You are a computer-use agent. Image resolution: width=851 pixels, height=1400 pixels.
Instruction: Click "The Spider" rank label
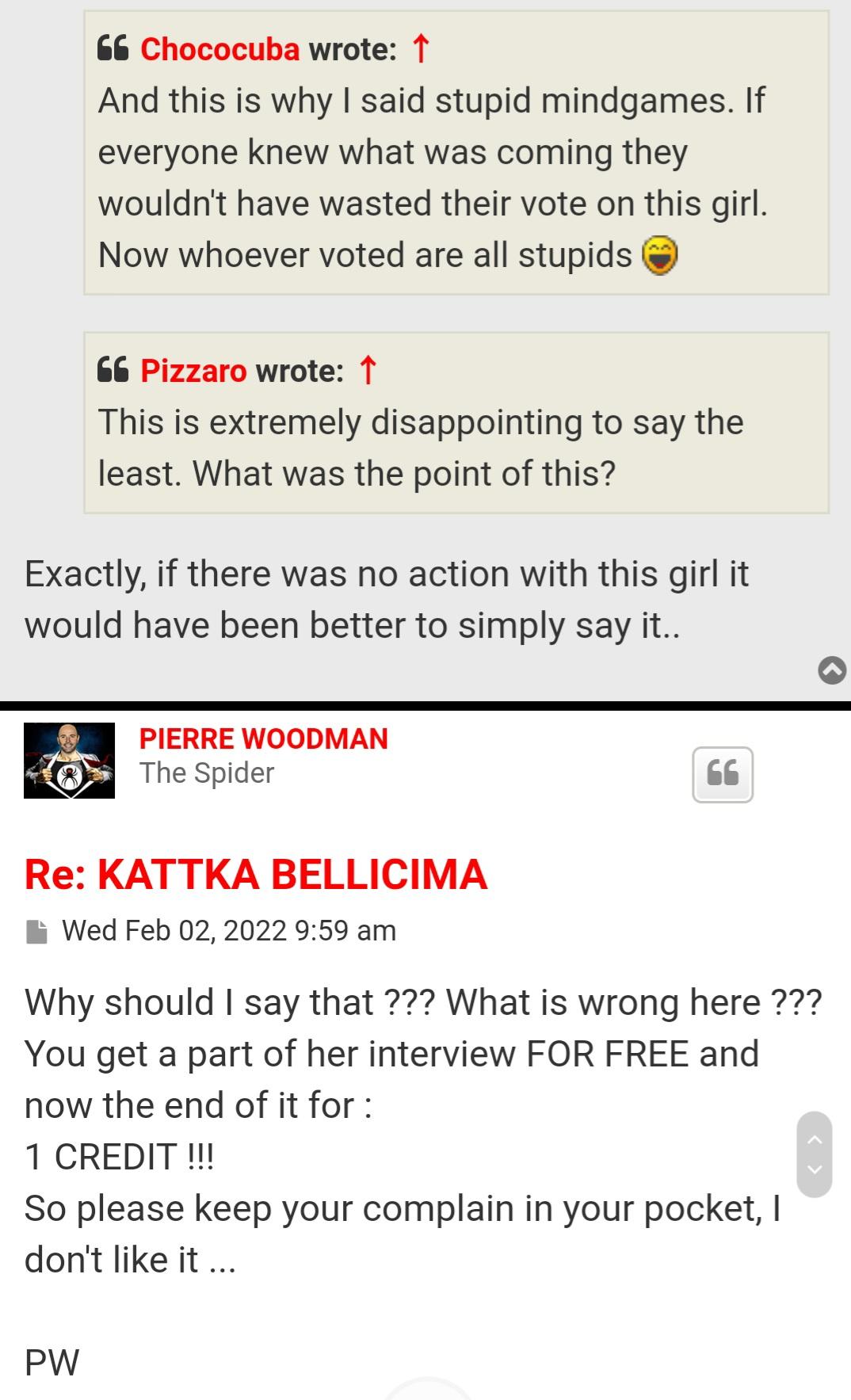pyautogui.click(x=207, y=772)
